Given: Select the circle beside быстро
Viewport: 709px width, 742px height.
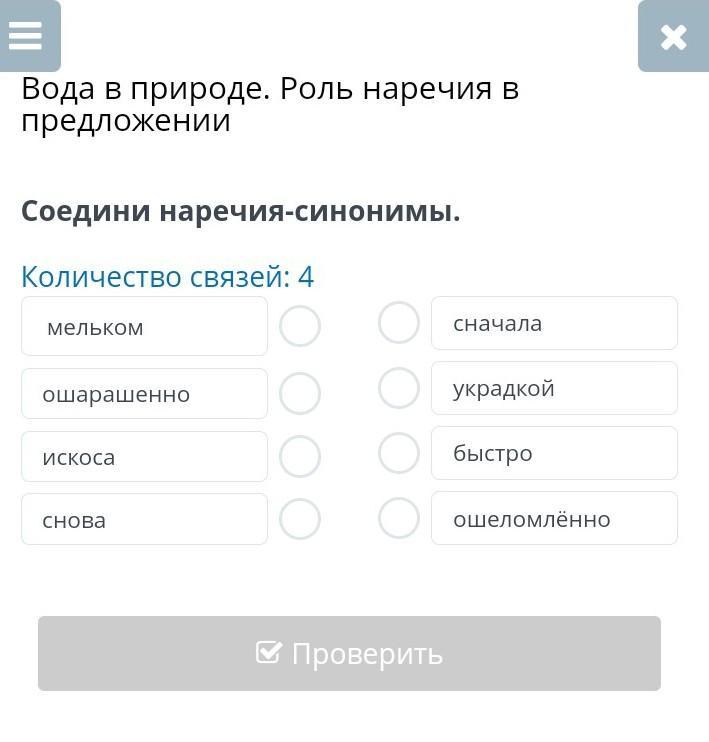Looking at the screenshot, I should [399, 453].
